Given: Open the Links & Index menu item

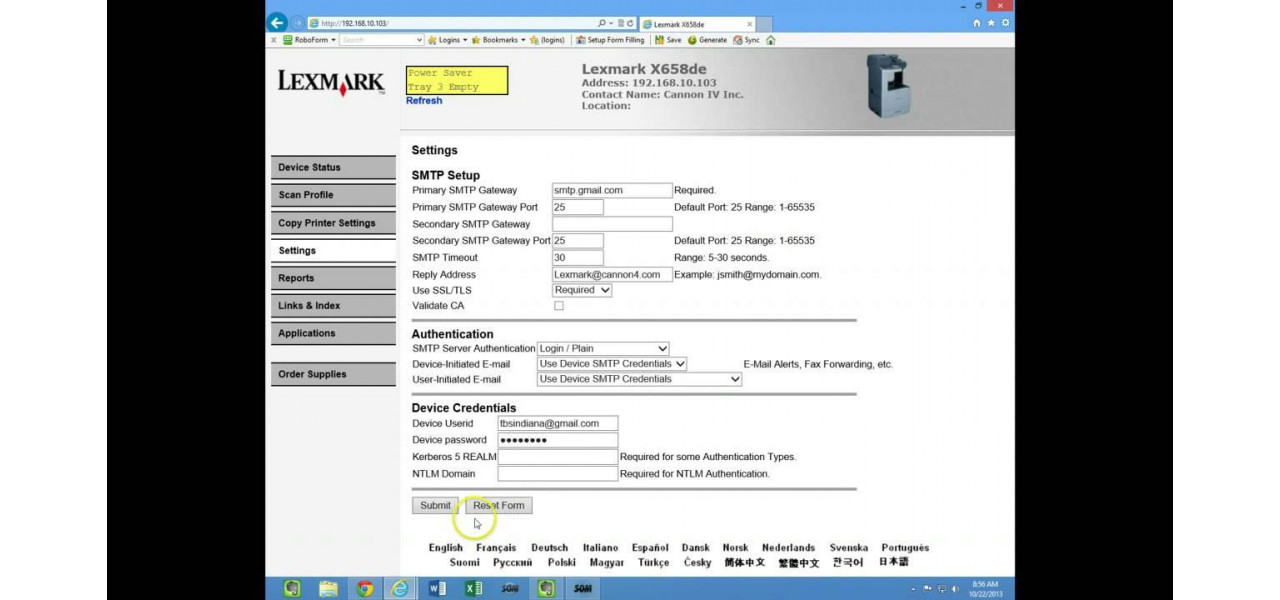Looking at the screenshot, I should (334, 306).
